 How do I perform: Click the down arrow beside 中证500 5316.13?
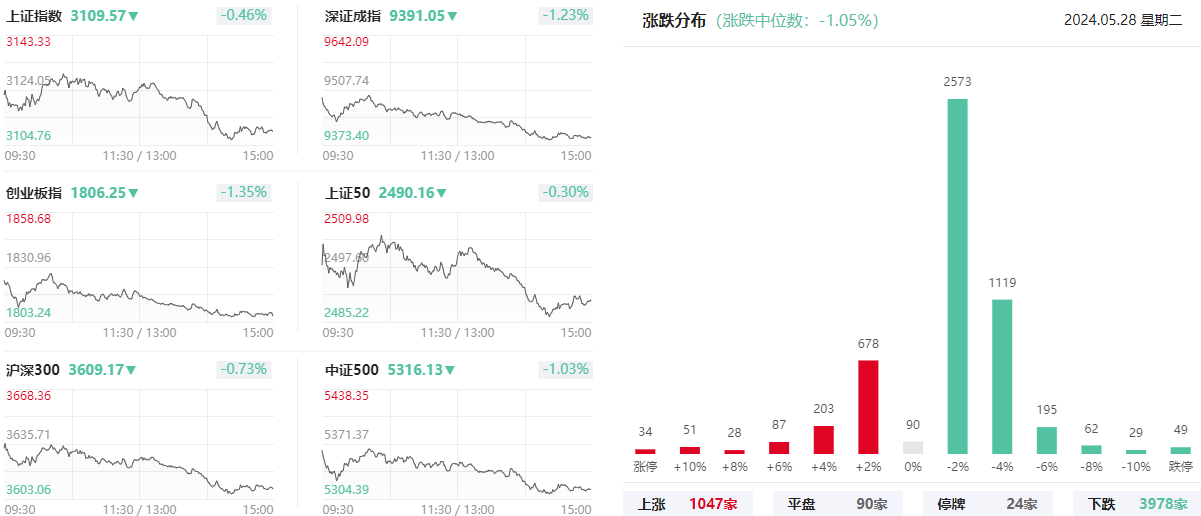451,370
